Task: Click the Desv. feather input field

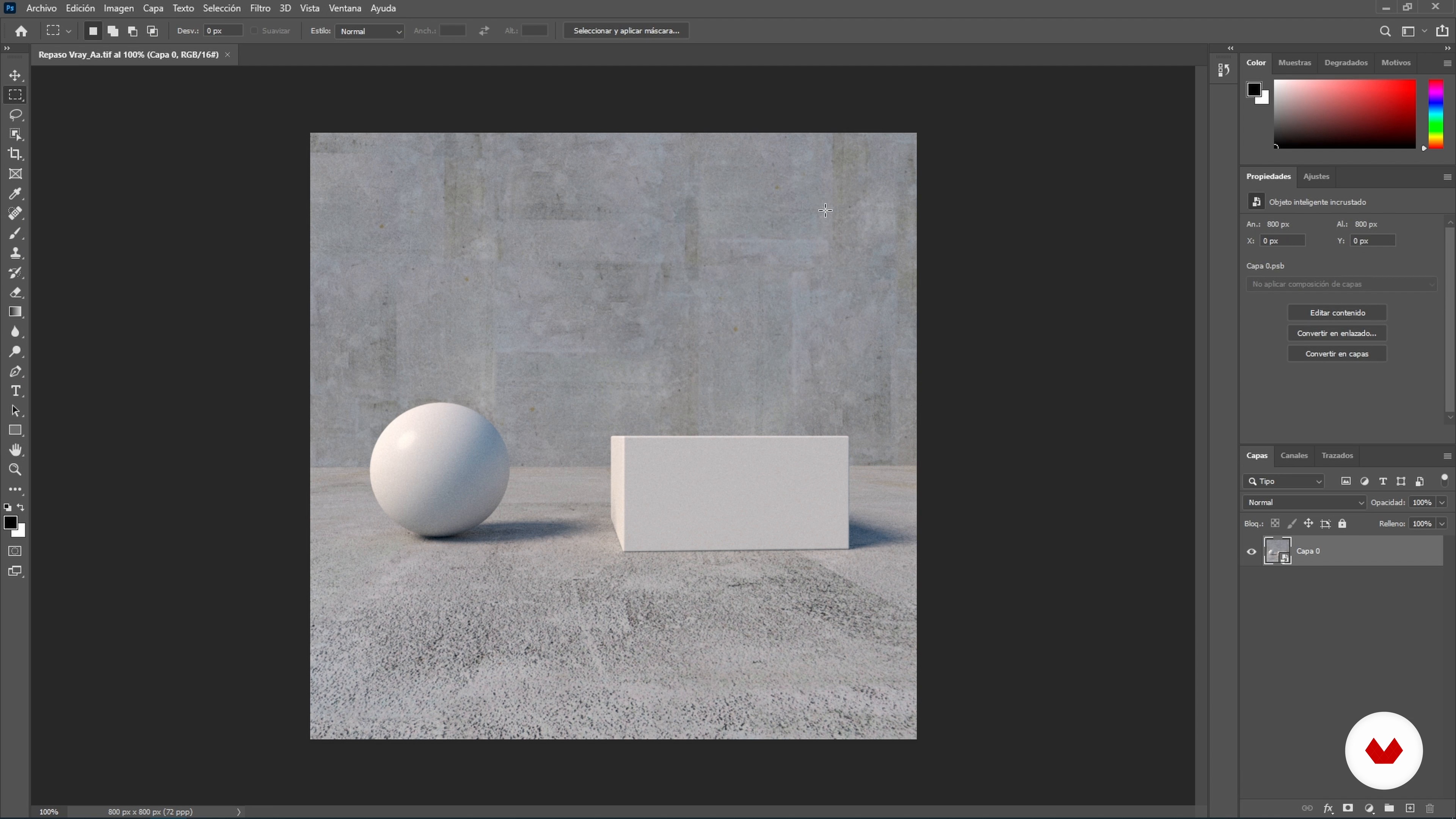Action: [223, 30]
